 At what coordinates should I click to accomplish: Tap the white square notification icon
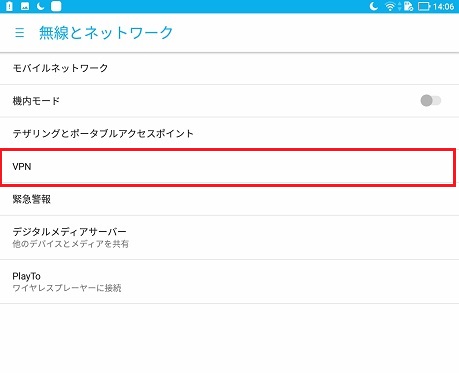(56, 6)
